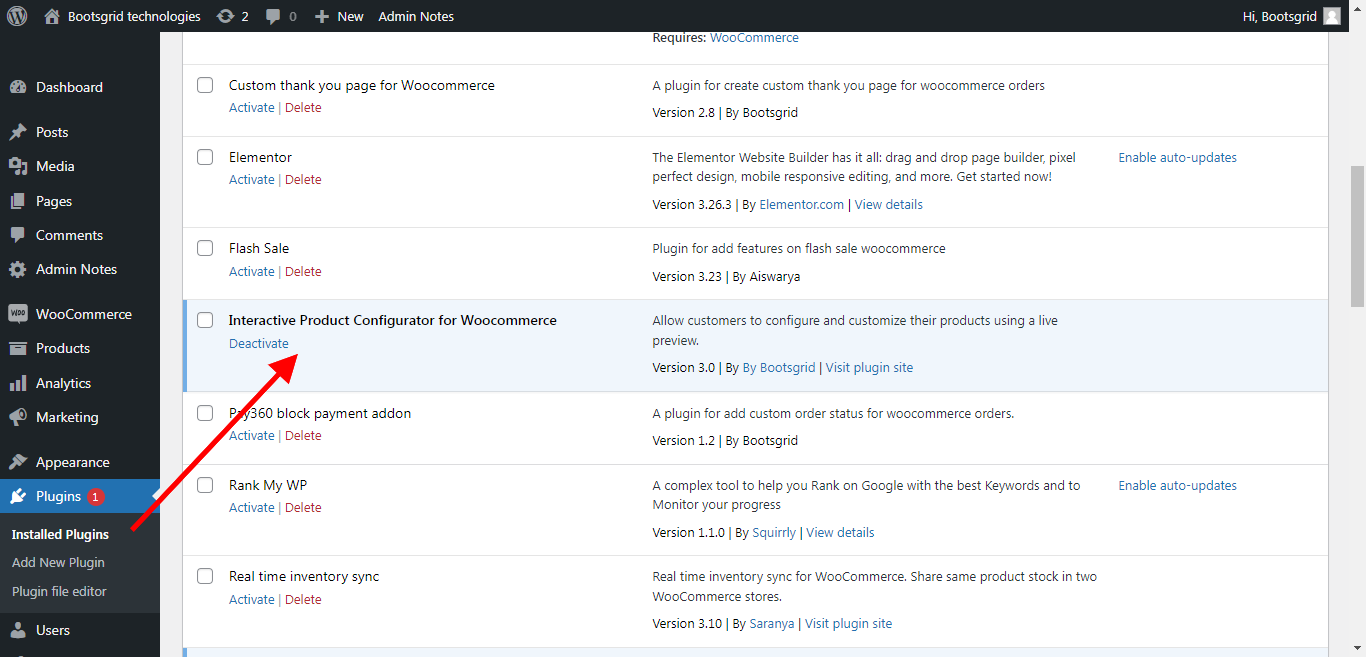Image resolution: width=1366 pixels, height=657 pixels.
Task: Enable auto-updates for Rank My WP
Action: (1177, 485)
